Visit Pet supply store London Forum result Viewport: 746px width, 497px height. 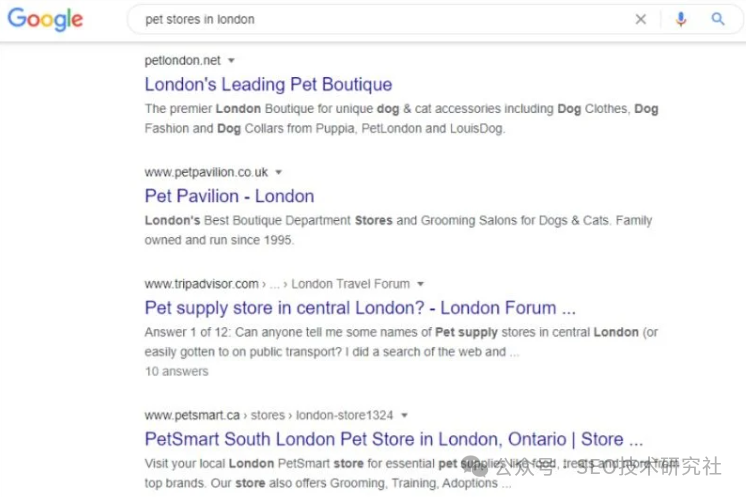pos(360,308)
